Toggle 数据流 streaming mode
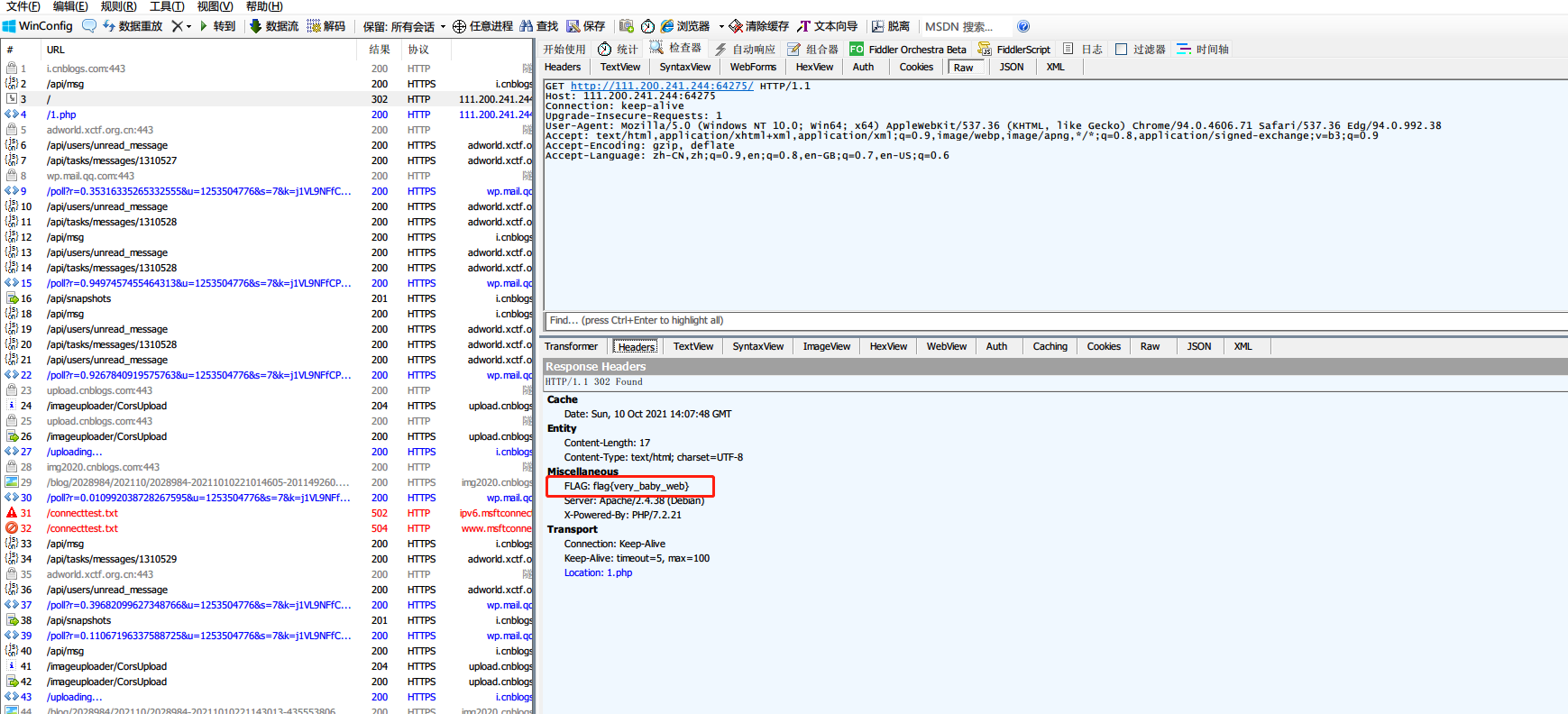 [x=274, y=26]
